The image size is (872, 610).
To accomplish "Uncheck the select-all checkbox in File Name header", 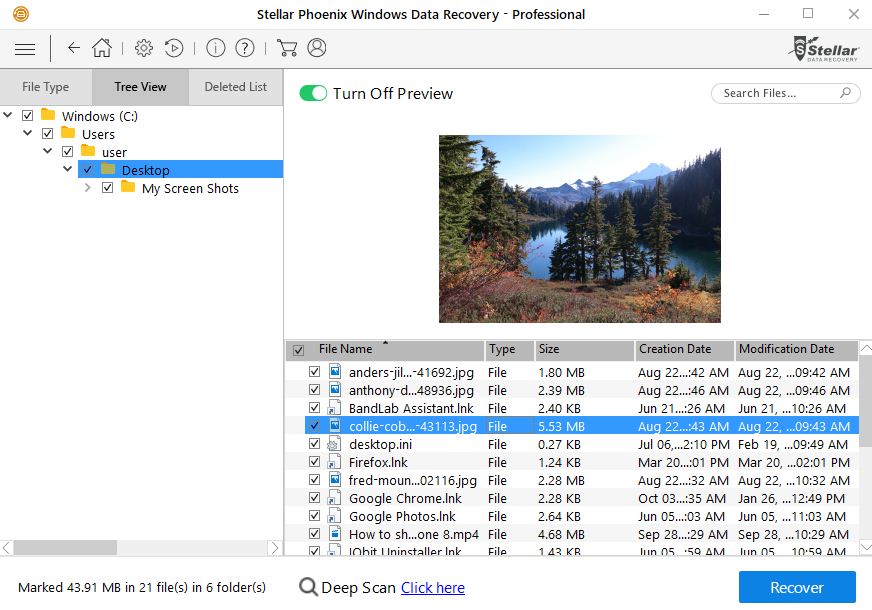I will coord(299,350).
